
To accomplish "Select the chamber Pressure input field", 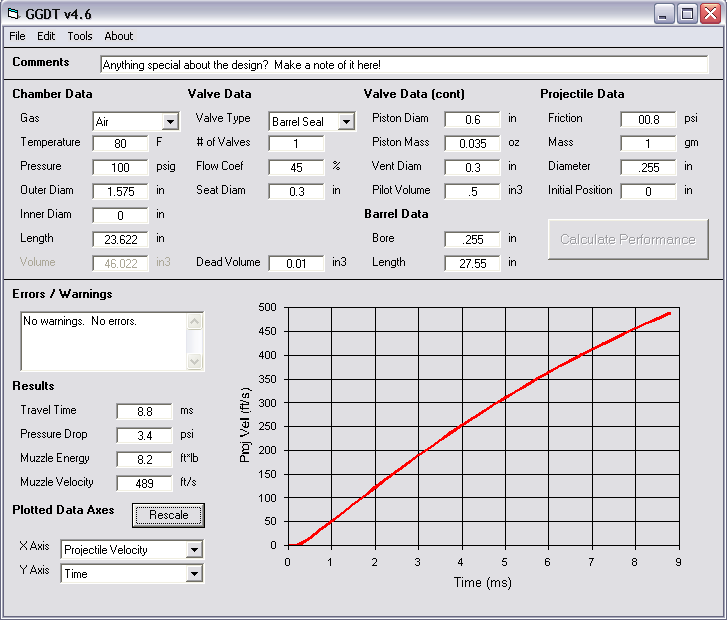I will [121, 167].
